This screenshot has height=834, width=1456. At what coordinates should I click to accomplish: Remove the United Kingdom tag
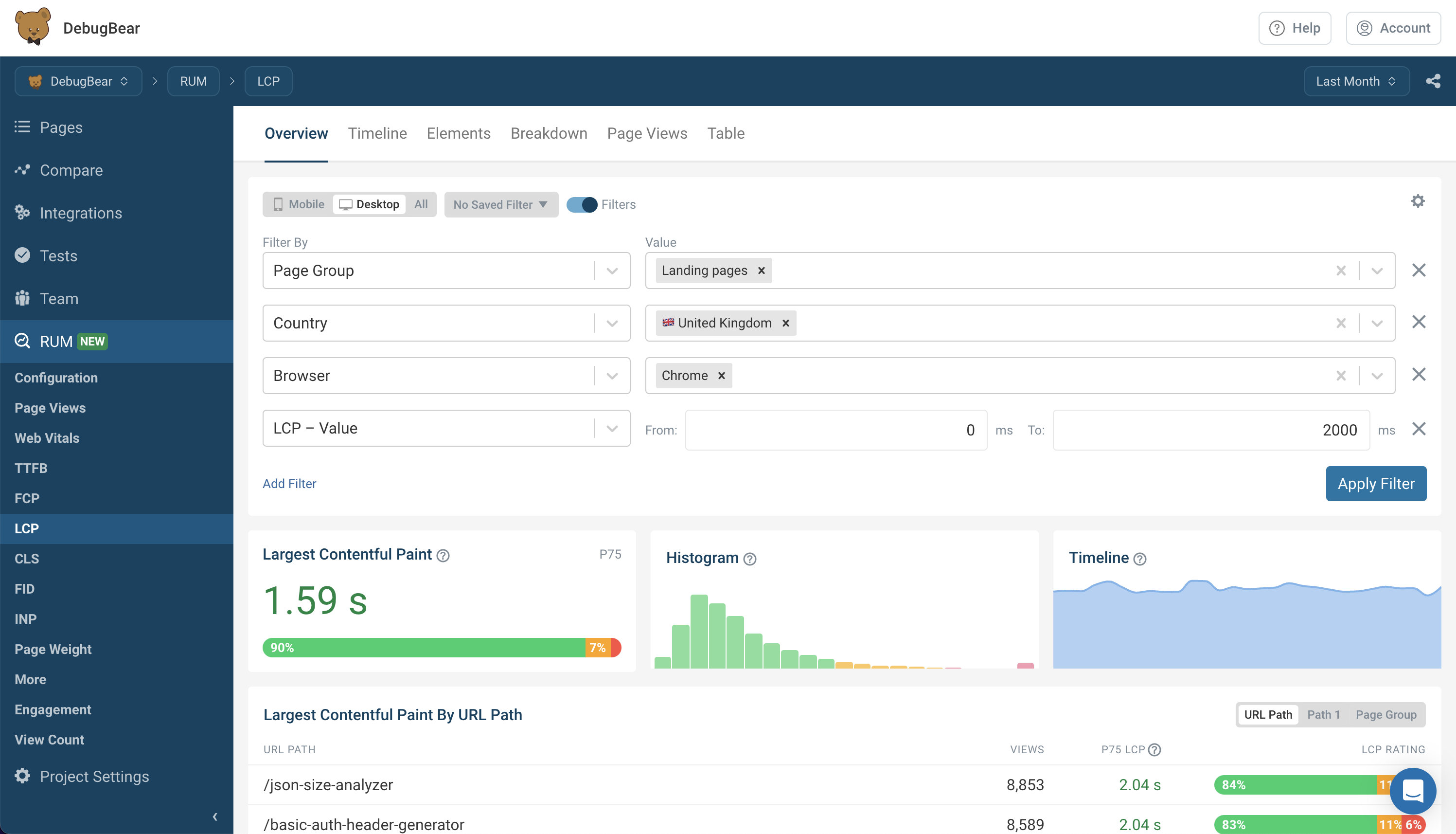click(786, 323)
